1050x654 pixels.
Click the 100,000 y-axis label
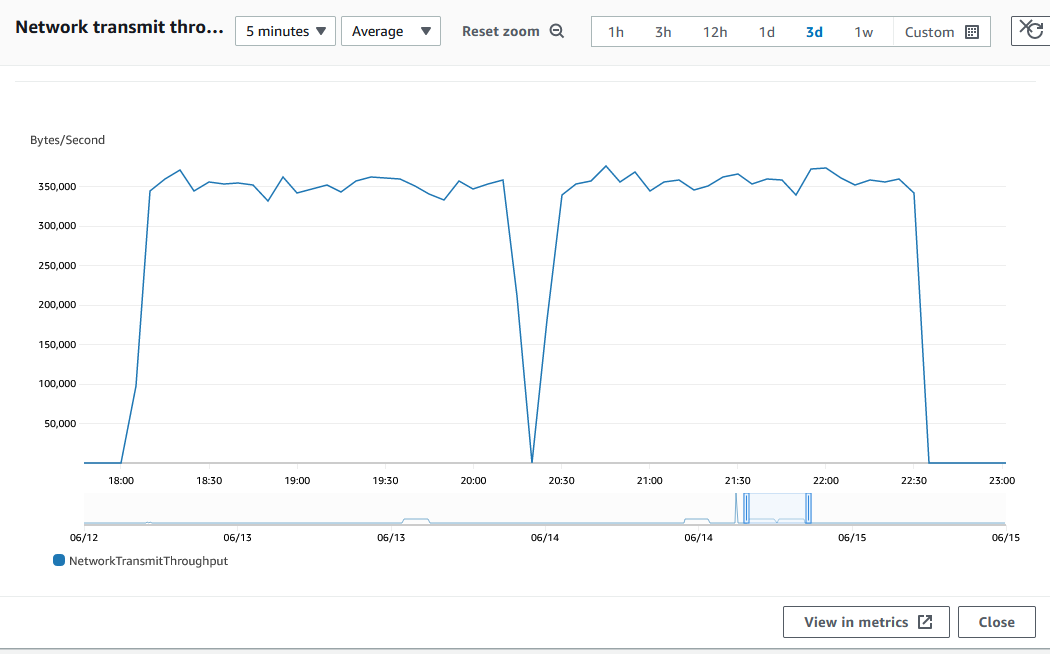[57, 384]
